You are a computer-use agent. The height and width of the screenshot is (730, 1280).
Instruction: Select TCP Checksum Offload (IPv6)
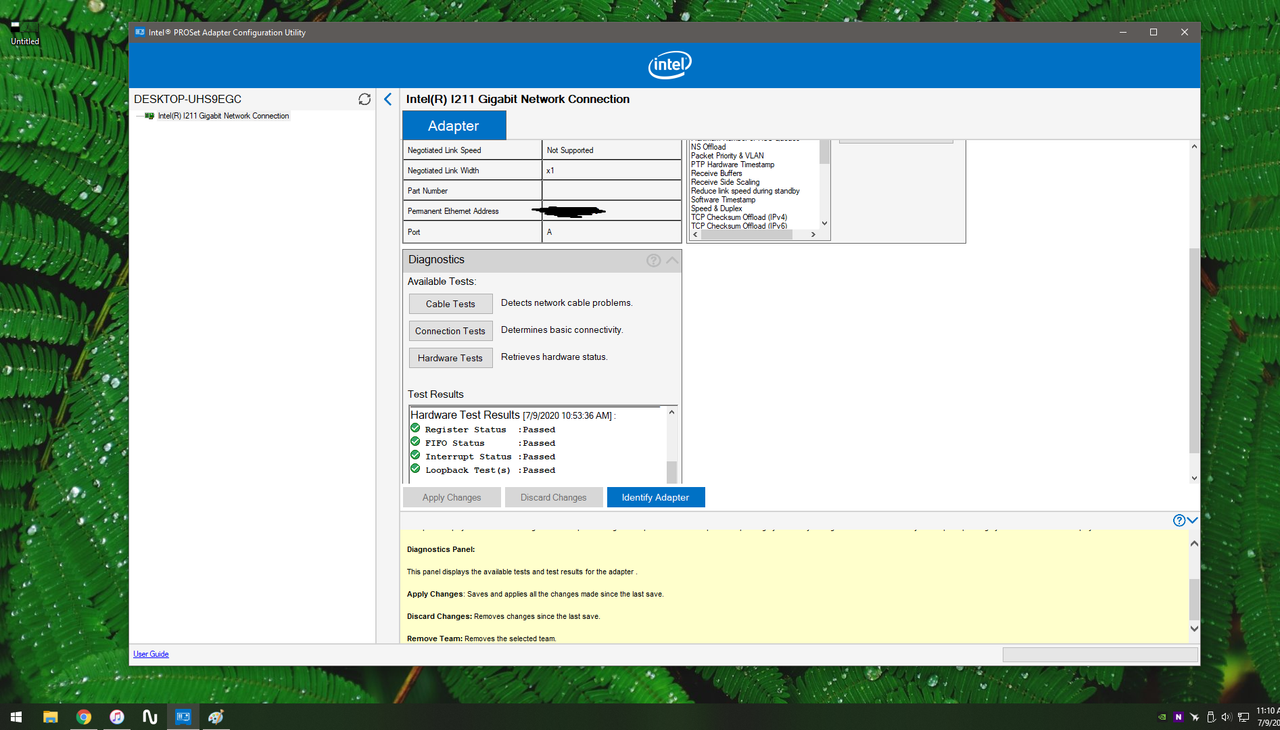(x=739, y=226)
